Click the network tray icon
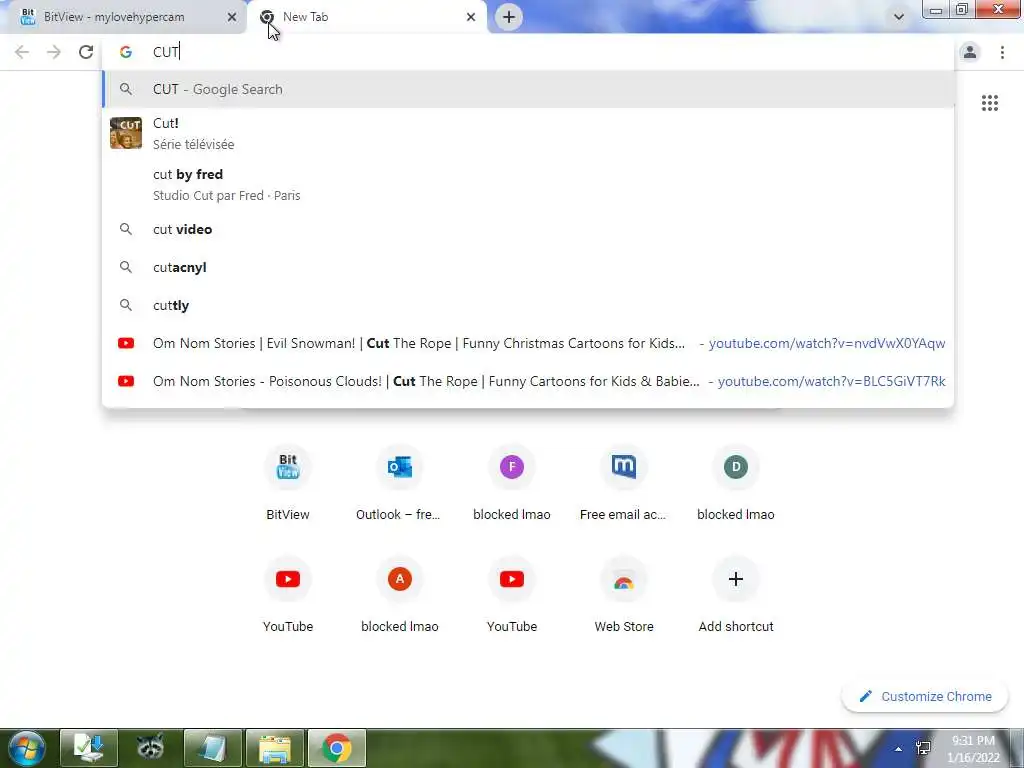Screen dimensions: 1024x768 tap(923, 748)
